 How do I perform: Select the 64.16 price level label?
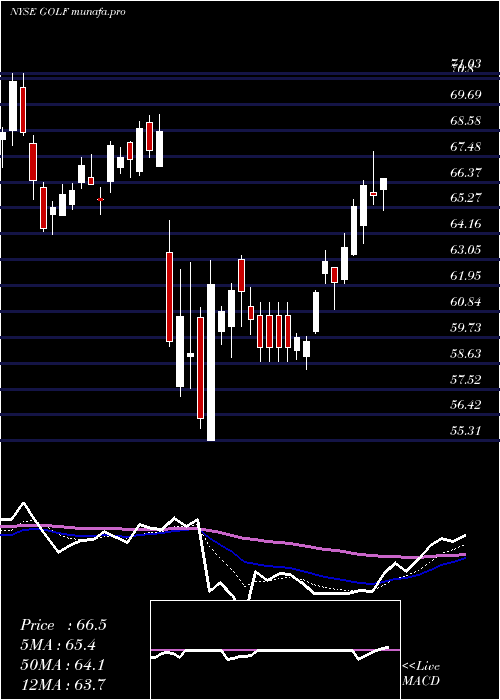466,224
